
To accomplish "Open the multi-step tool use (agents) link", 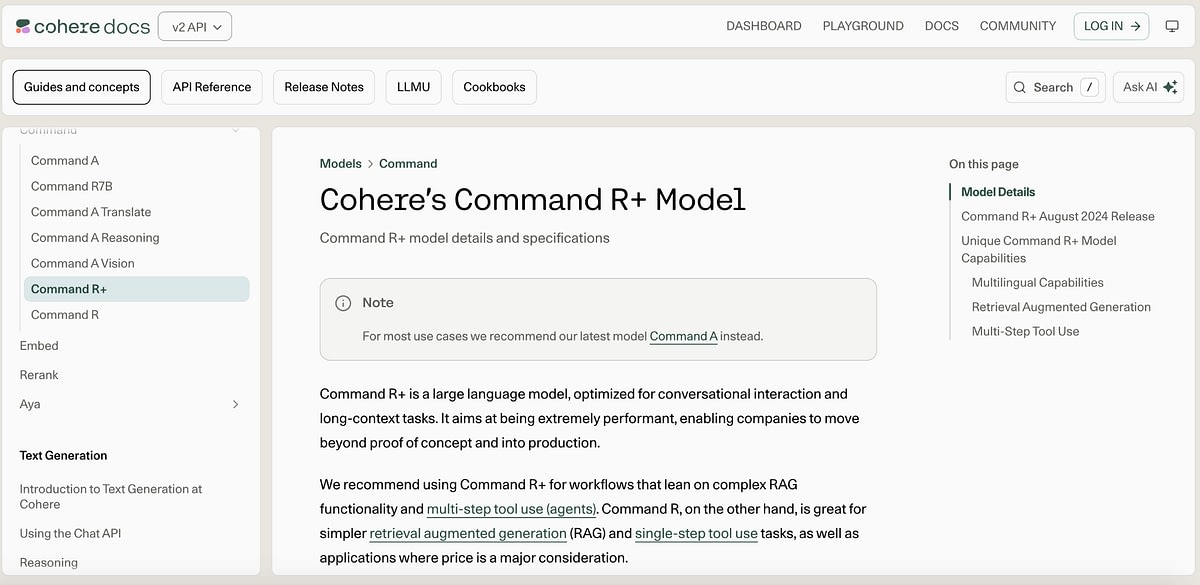I will click(x=511, y=509).
